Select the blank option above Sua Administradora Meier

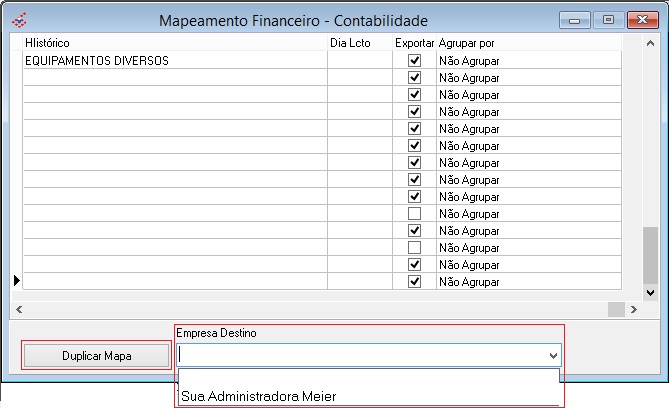tap(368, 379)
